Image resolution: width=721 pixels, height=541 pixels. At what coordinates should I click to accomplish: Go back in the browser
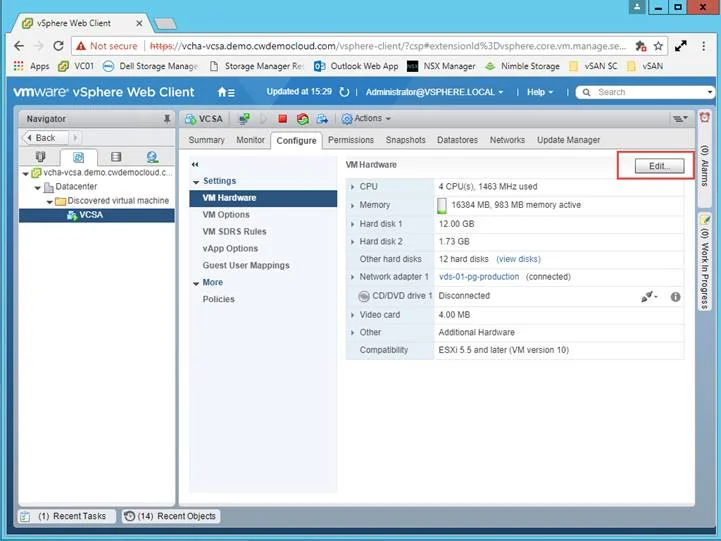click(19, 46)
